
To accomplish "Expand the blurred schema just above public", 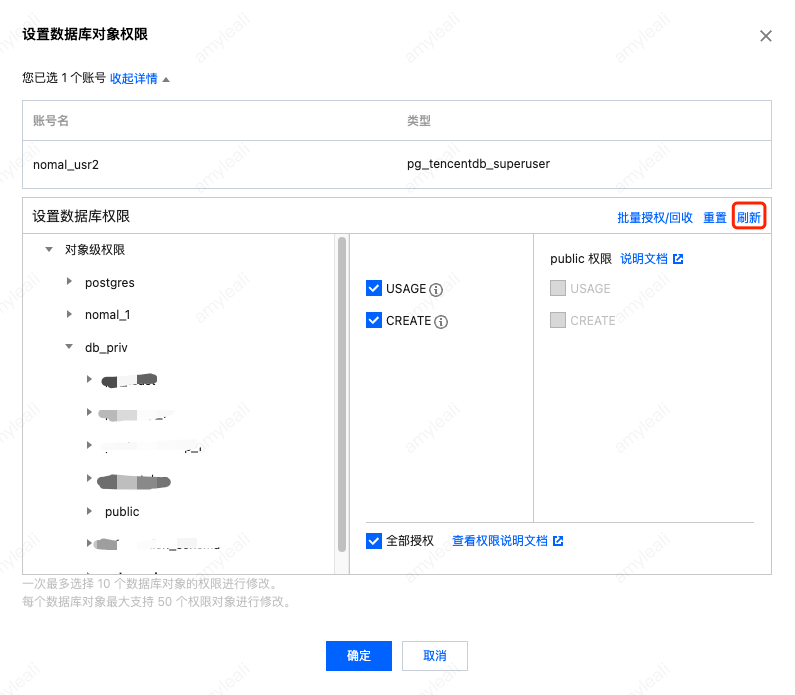I will (x=89, y=478).
